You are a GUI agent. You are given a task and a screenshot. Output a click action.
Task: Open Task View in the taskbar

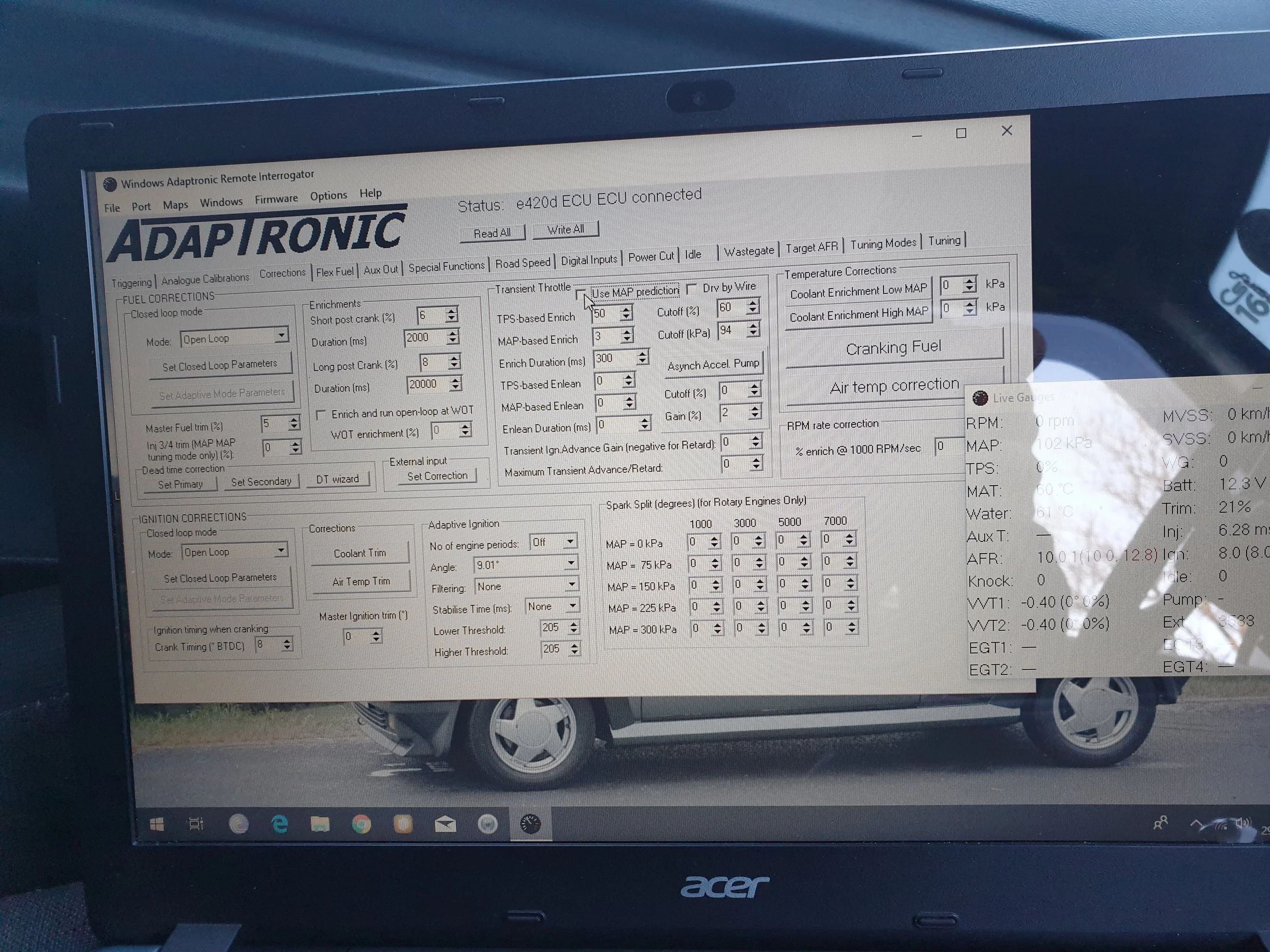click(196, 825)
